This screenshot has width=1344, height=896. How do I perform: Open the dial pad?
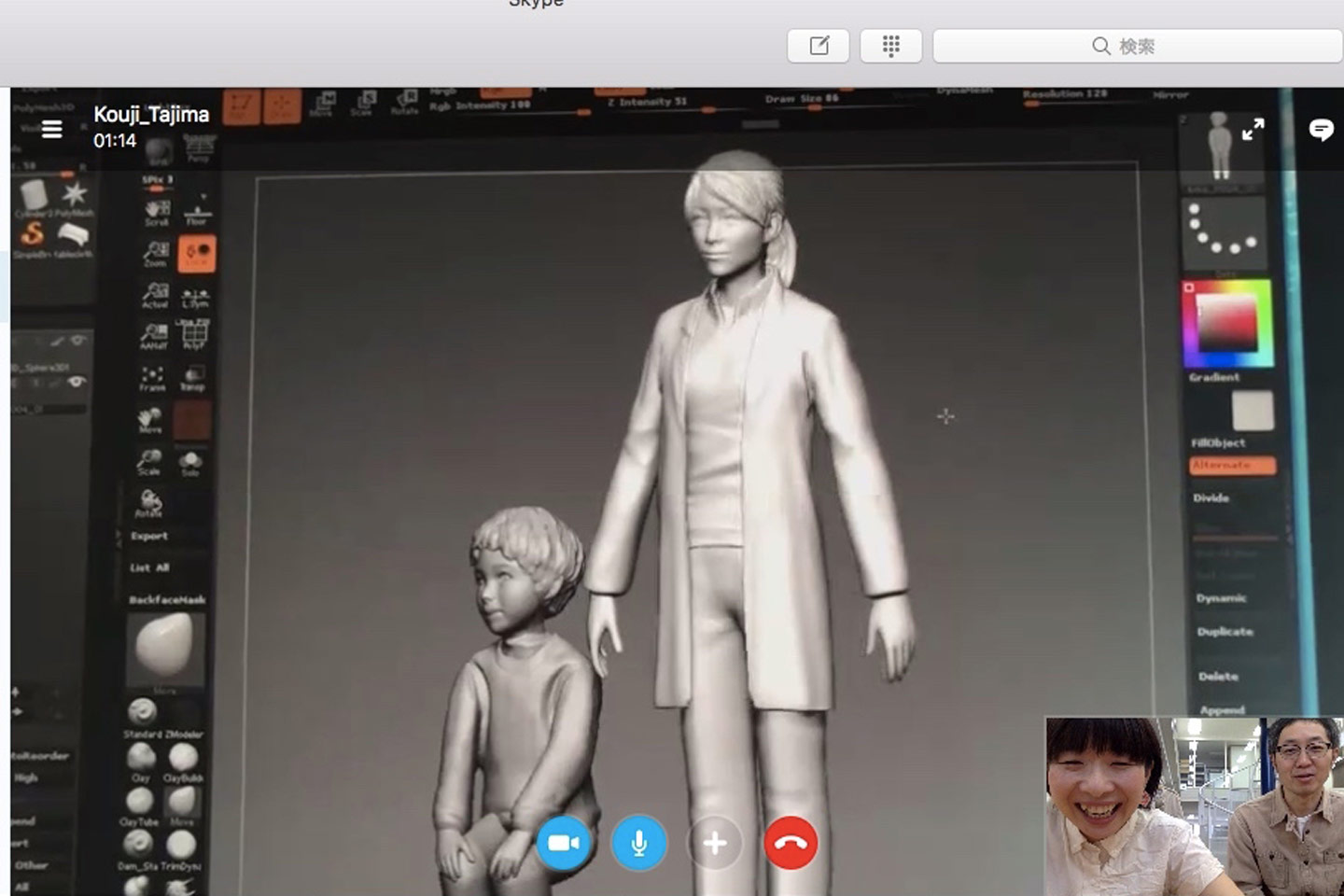click(890, 46)
